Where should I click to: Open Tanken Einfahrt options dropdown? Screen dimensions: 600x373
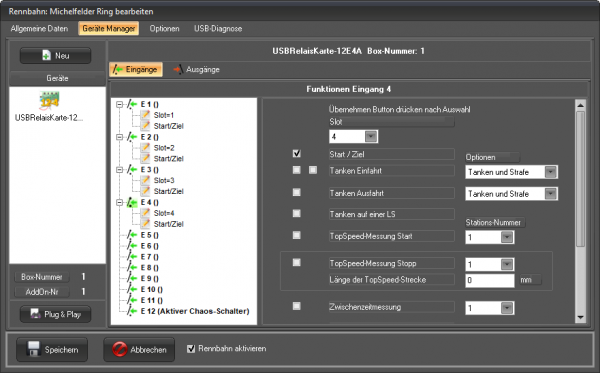551,172
